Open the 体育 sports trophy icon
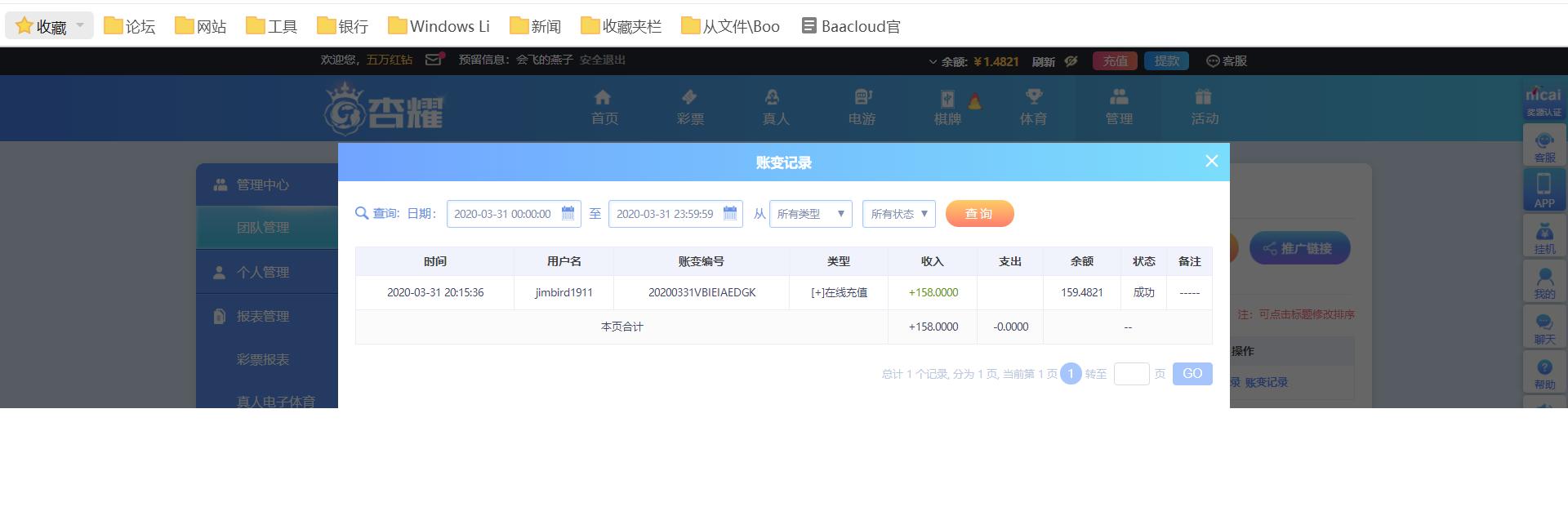 pos(1033,99)
